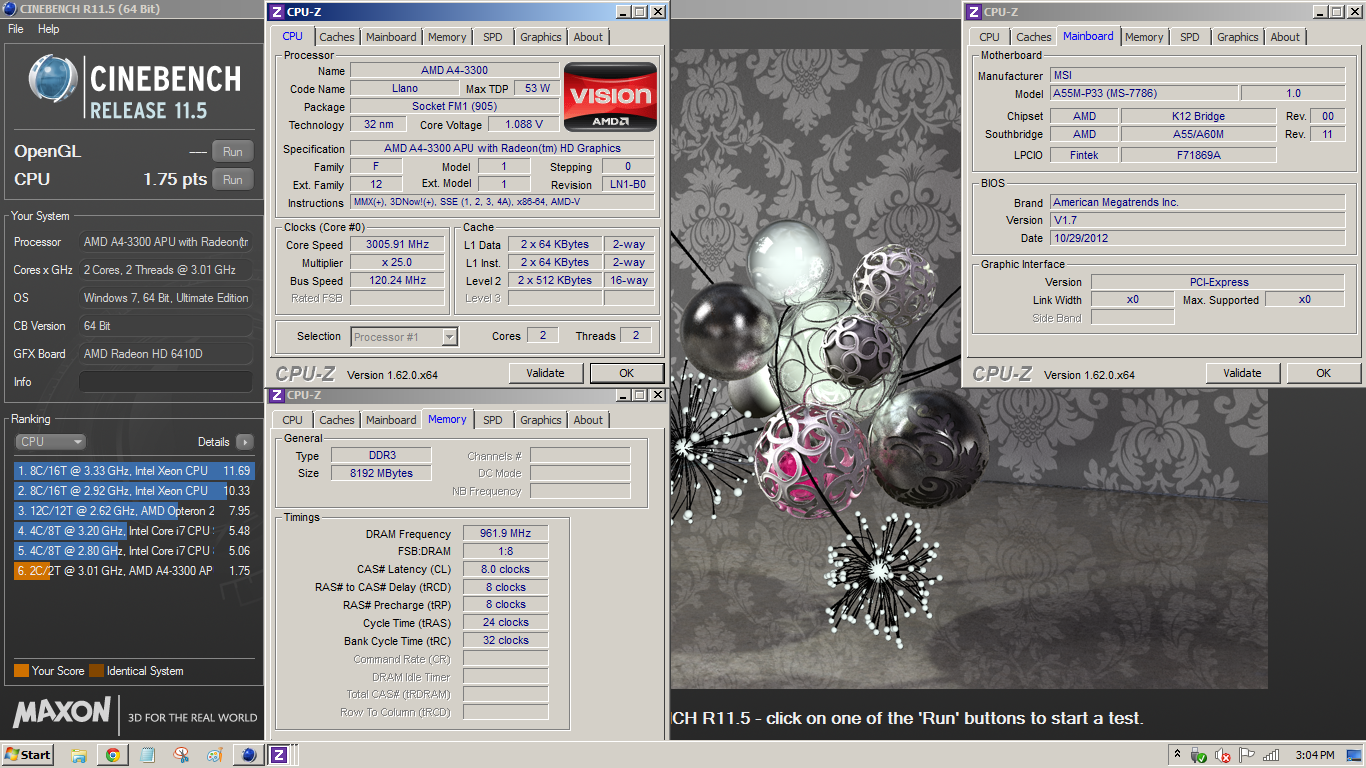
Task: Click OK in the CPU tab window
Action: (626, 373)
